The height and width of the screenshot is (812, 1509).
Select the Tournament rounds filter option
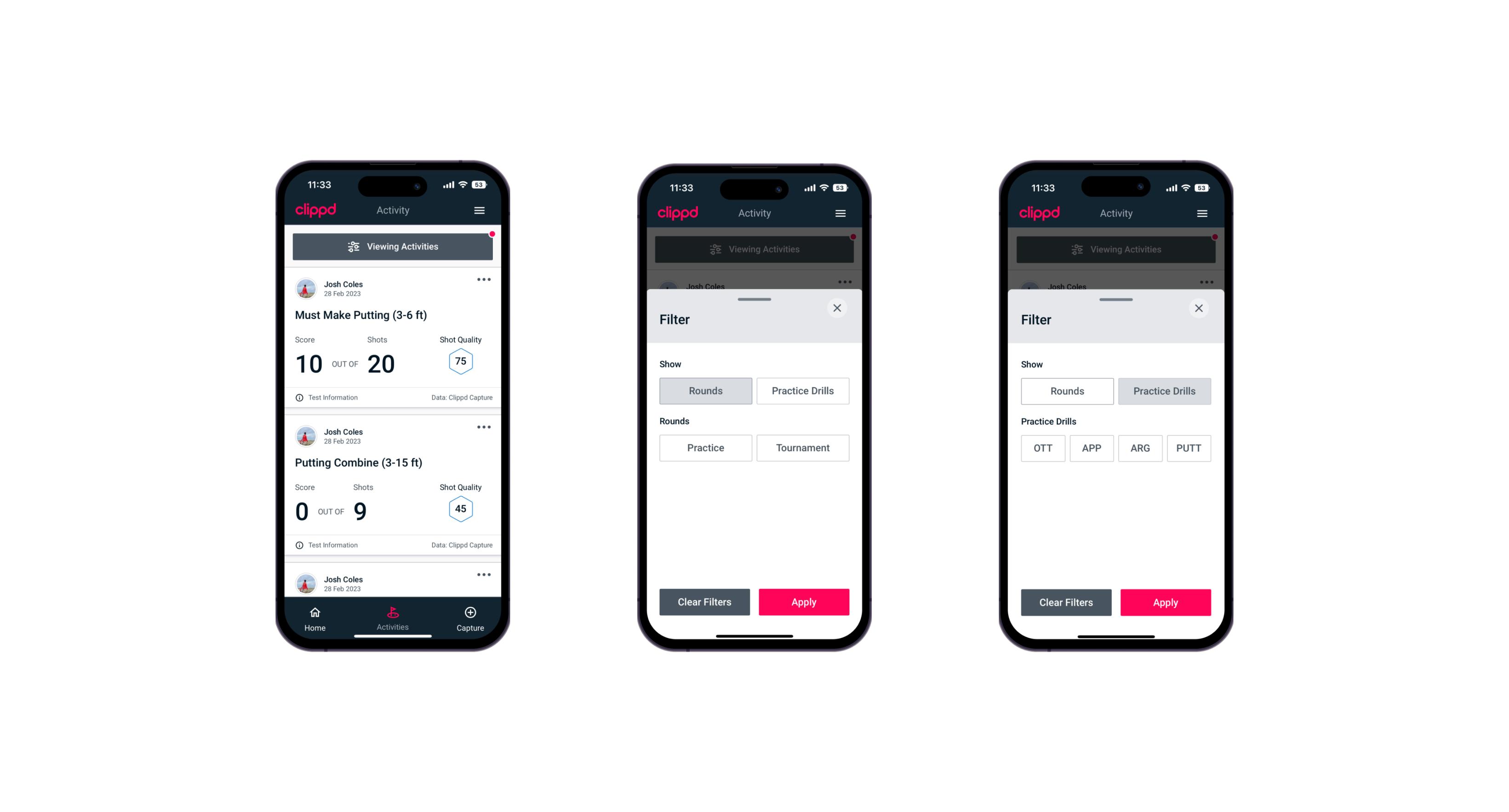click(x=802, y=448)
